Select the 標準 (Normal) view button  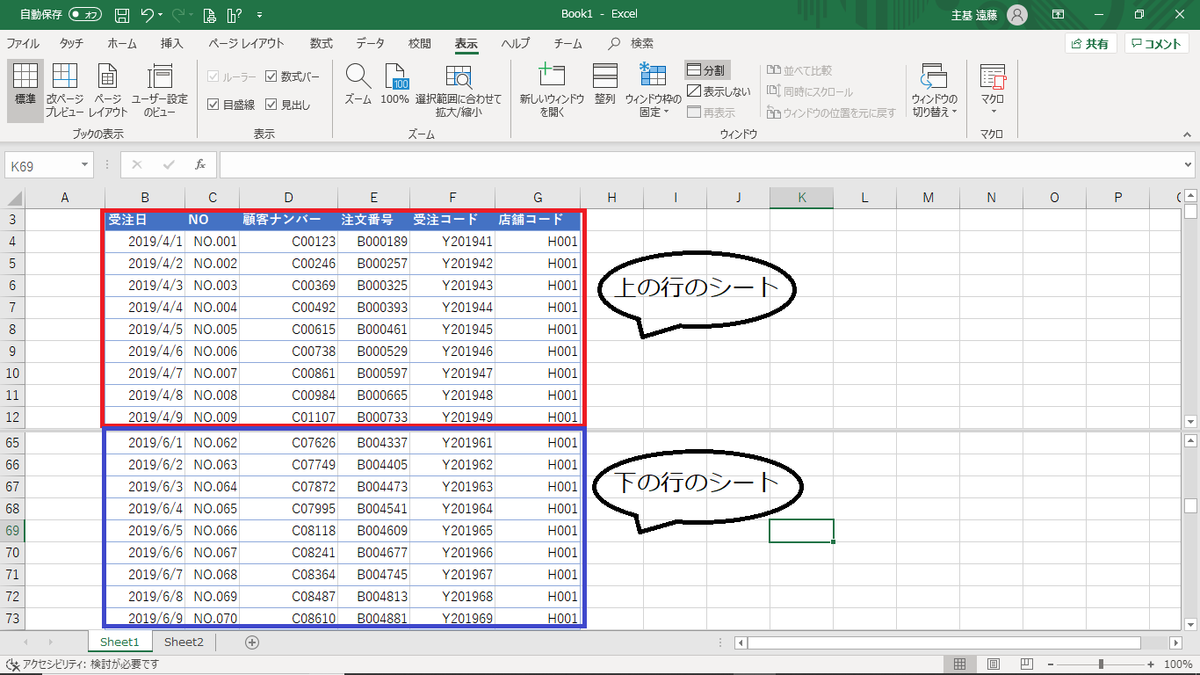click(x=25, y=91)
